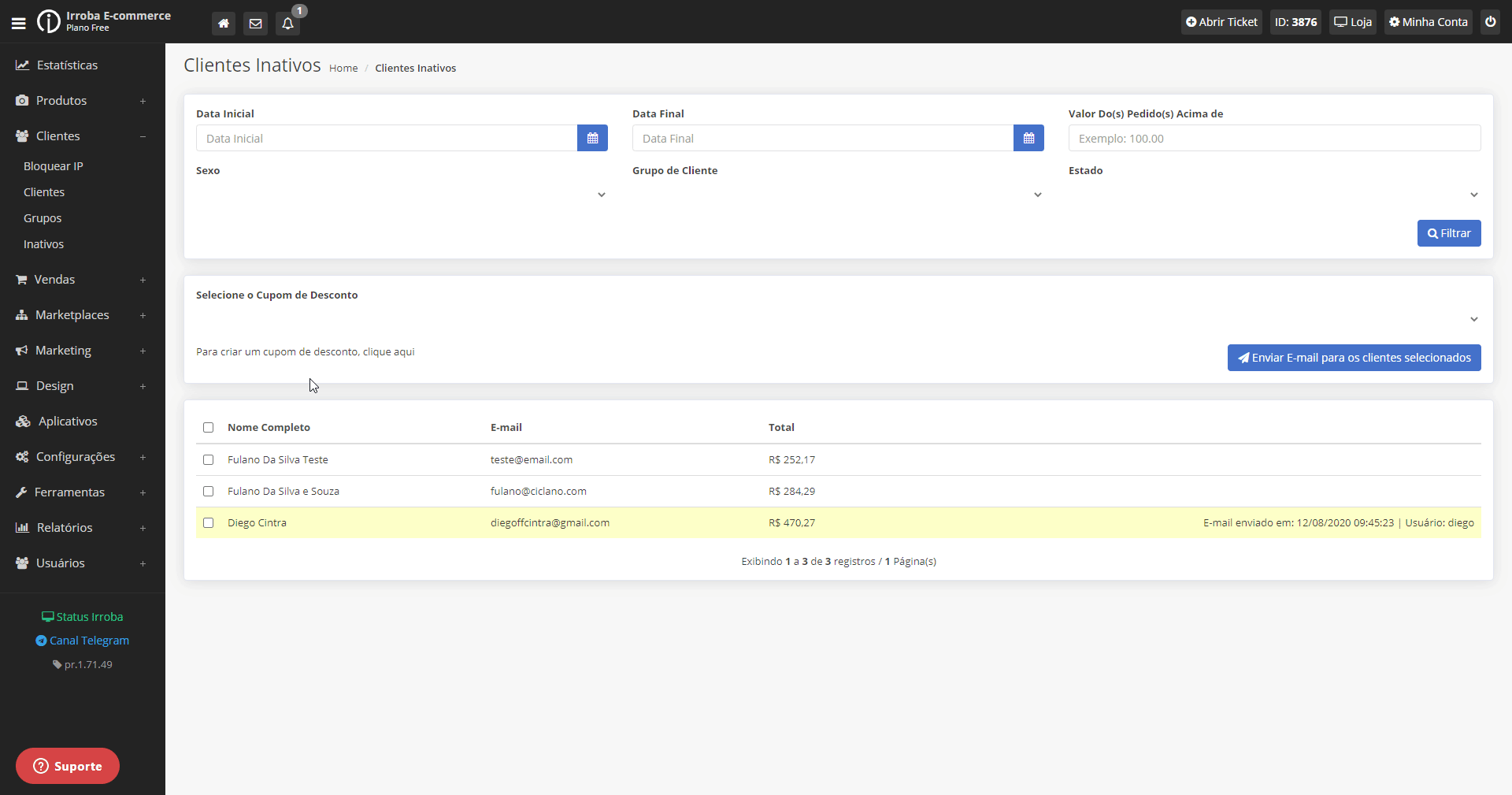
Task: Toggle the select-all checkbox in table header
Action: click(209, 428)
